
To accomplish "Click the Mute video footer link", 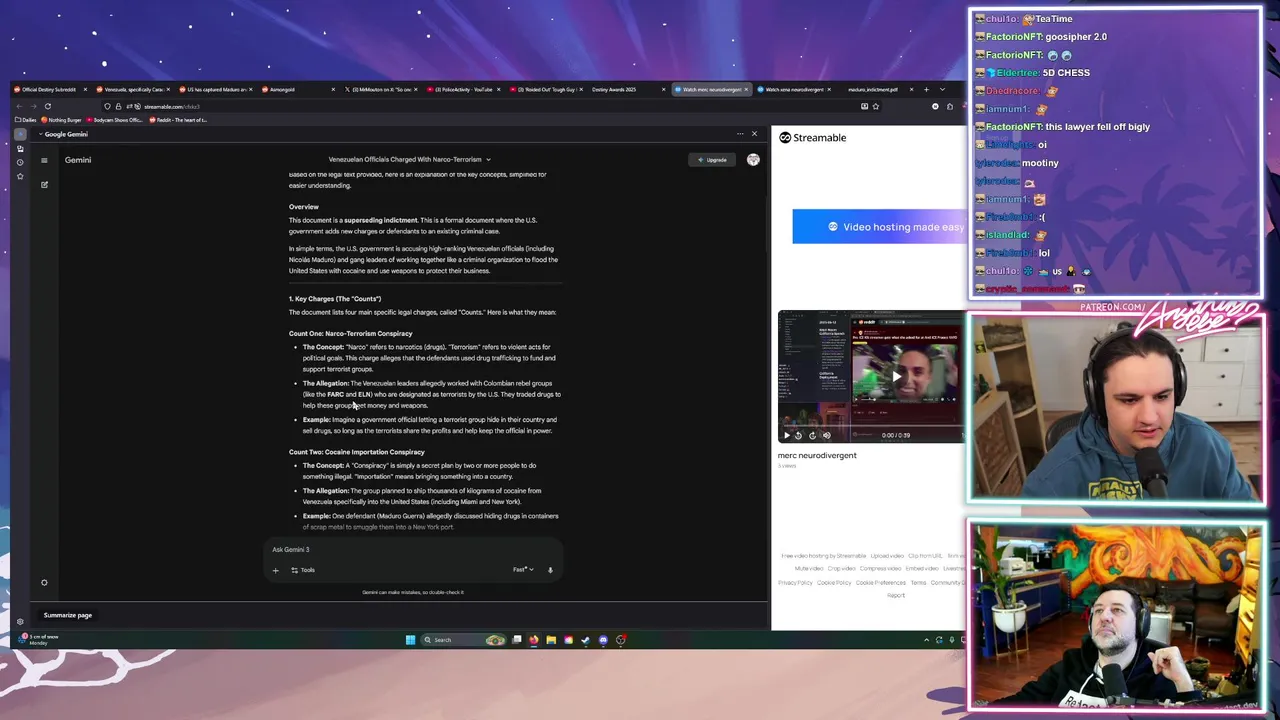I will tap(809, 569).
